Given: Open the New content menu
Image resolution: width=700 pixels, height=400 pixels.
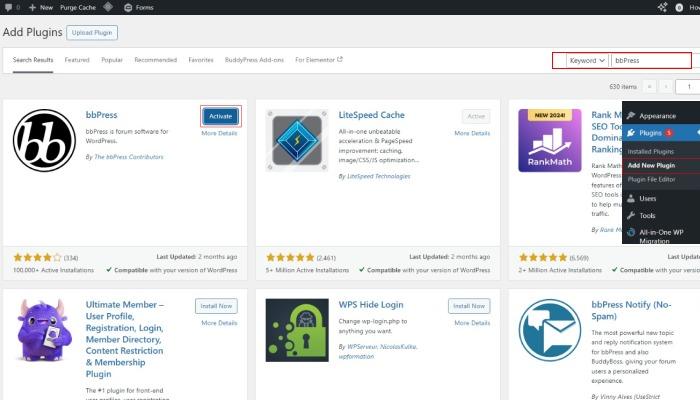Looking at the screenshot, I should click(x=41, y=7).
